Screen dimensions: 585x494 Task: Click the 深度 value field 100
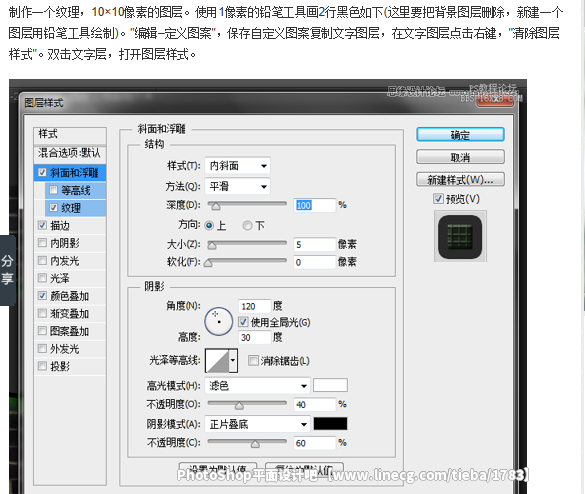click(314, 205)
